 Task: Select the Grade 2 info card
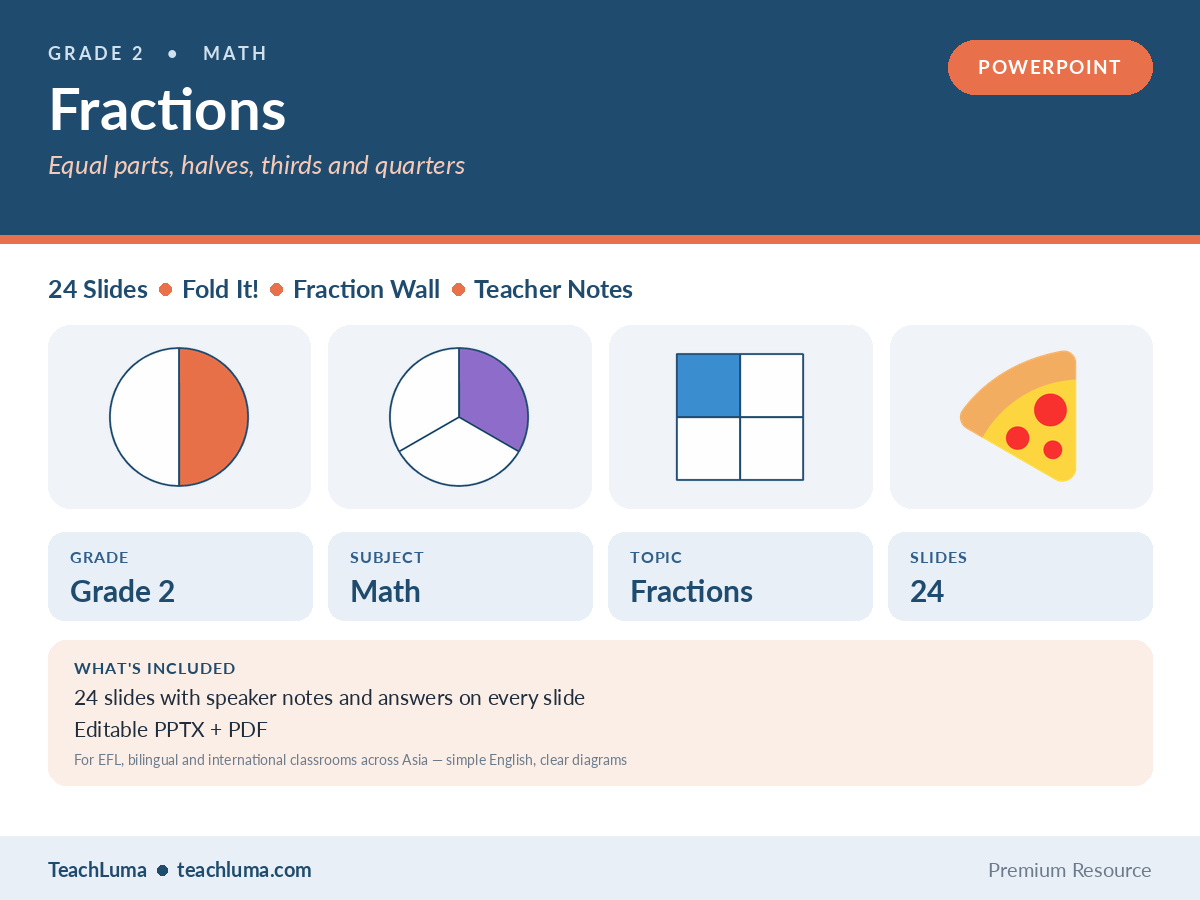coord(180,576)
